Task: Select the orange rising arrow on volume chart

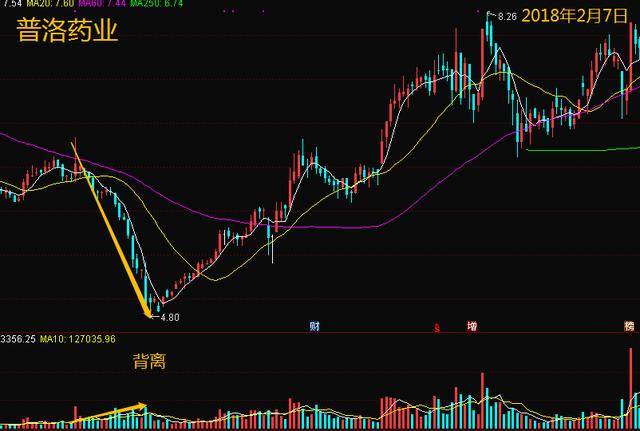Action: click(110, 411)
